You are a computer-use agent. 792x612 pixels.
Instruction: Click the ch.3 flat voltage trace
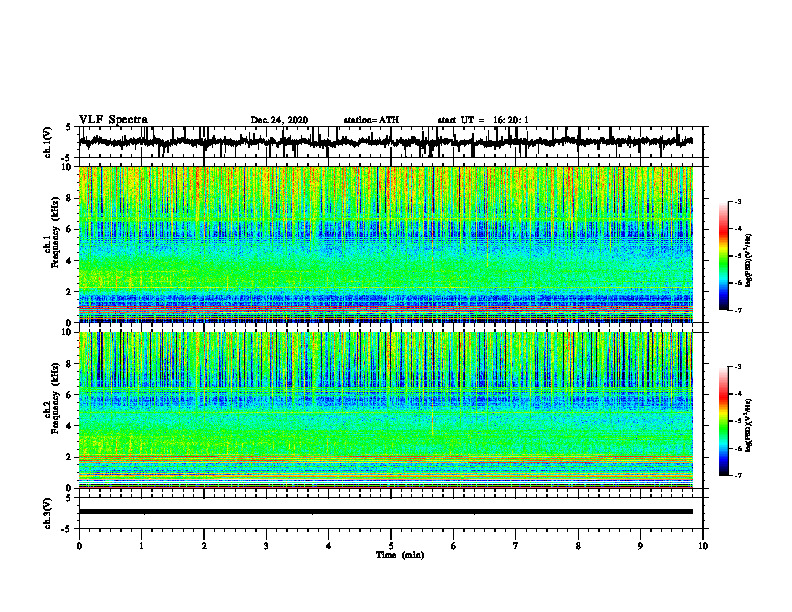(385, 512)
